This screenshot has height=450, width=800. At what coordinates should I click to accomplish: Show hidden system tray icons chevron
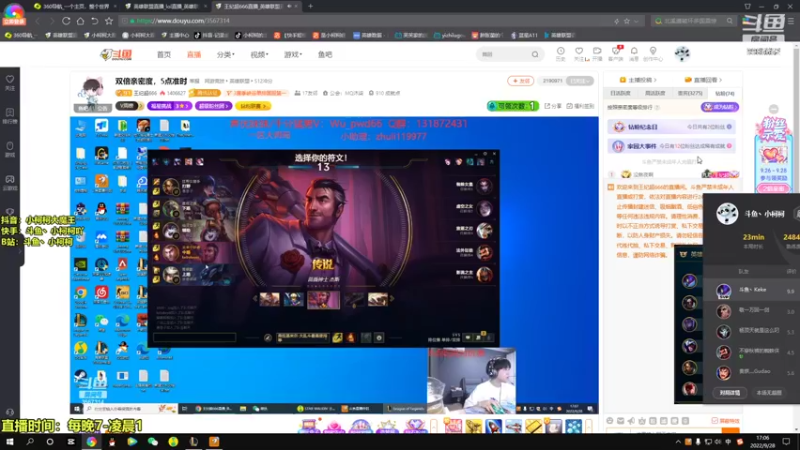click(x=678, y=442)
